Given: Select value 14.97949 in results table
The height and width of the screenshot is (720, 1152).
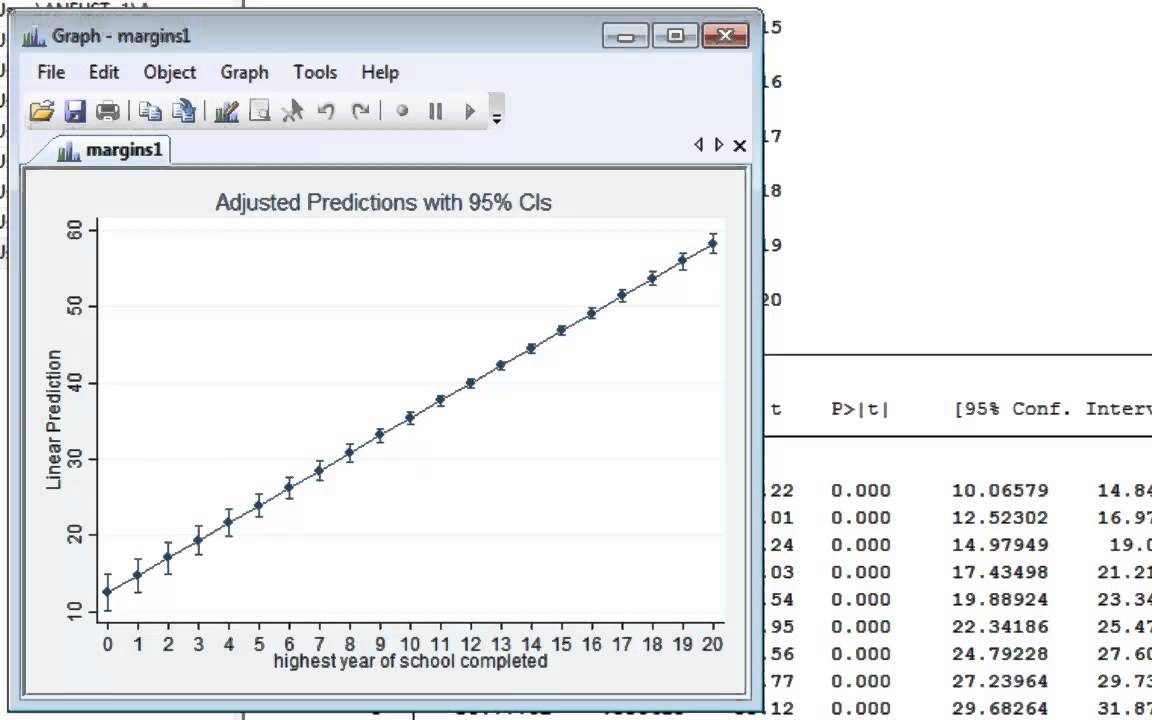Looking at the screenshot, I should click(1000, 544).
